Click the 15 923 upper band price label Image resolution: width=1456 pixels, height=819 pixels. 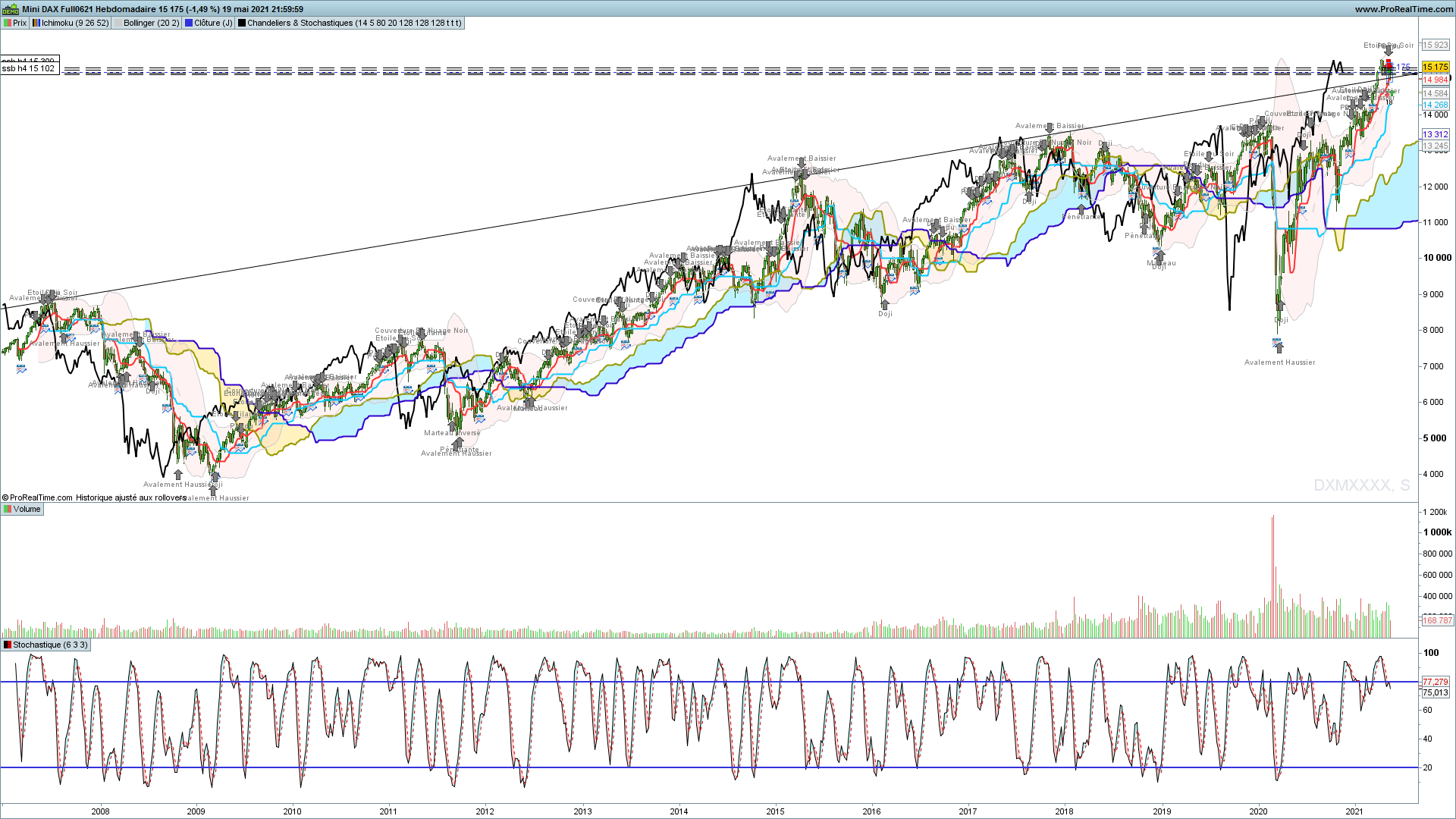point(1436,45)
